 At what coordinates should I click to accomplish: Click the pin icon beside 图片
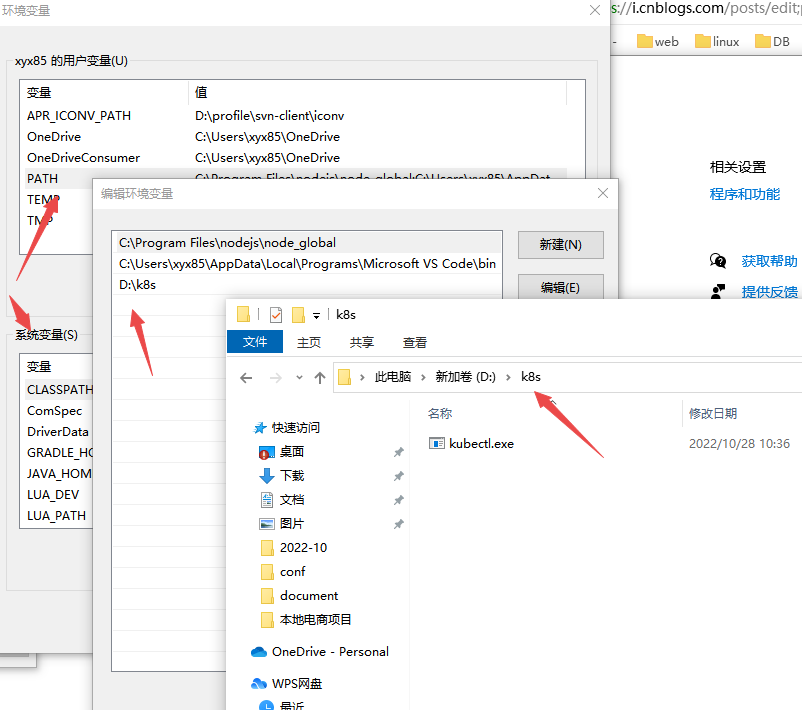[x=398, y=524]
